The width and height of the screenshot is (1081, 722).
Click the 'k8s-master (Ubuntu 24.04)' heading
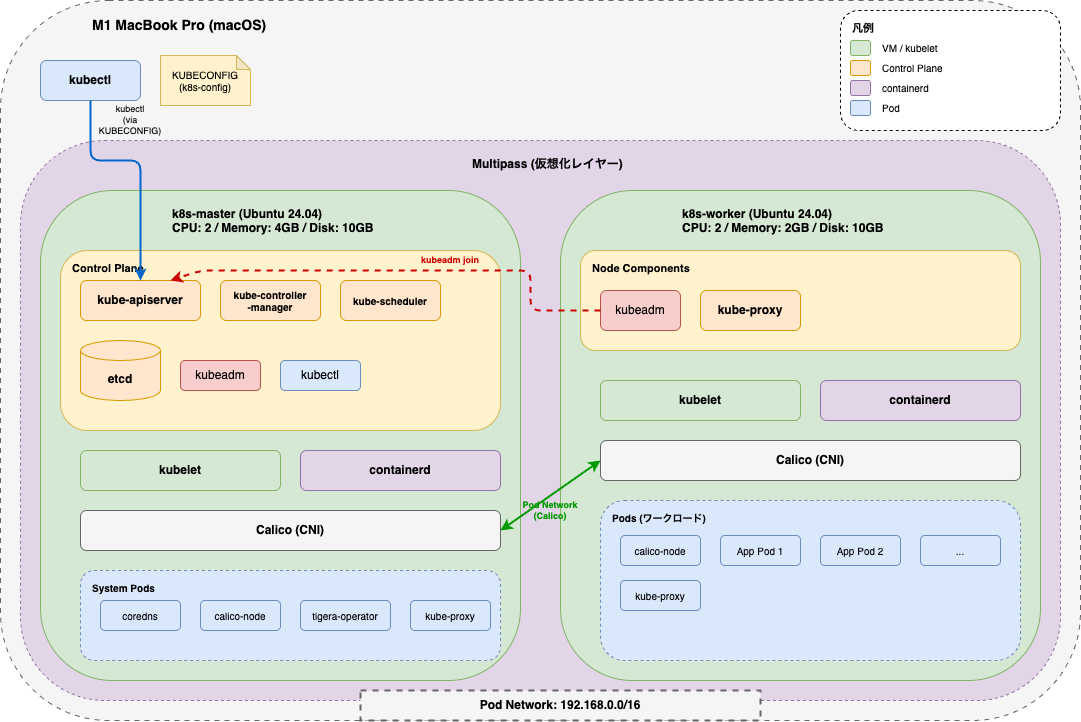pyautogui.click(x=247, y=214)
